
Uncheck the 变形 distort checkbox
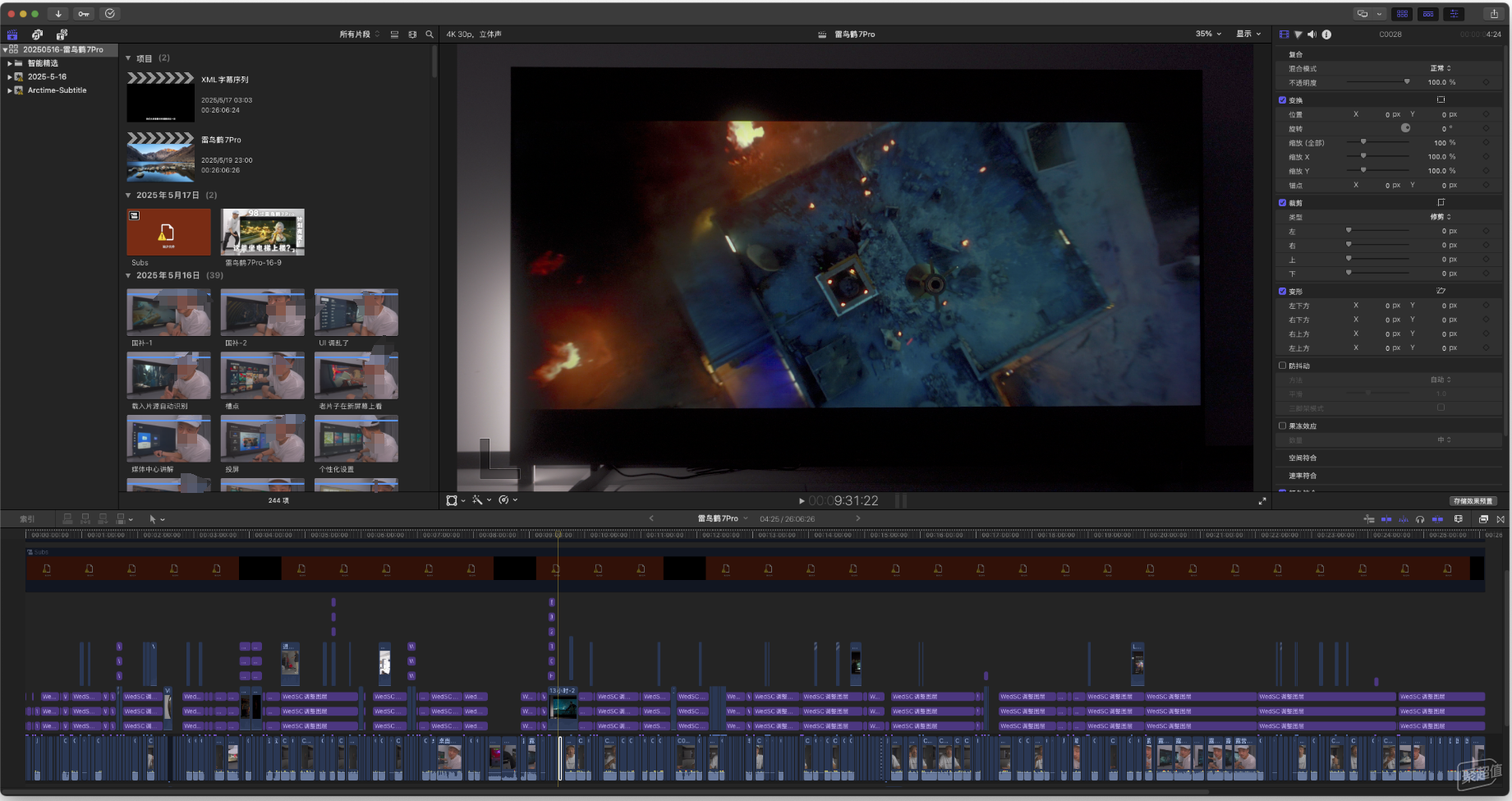[1282, 291]
